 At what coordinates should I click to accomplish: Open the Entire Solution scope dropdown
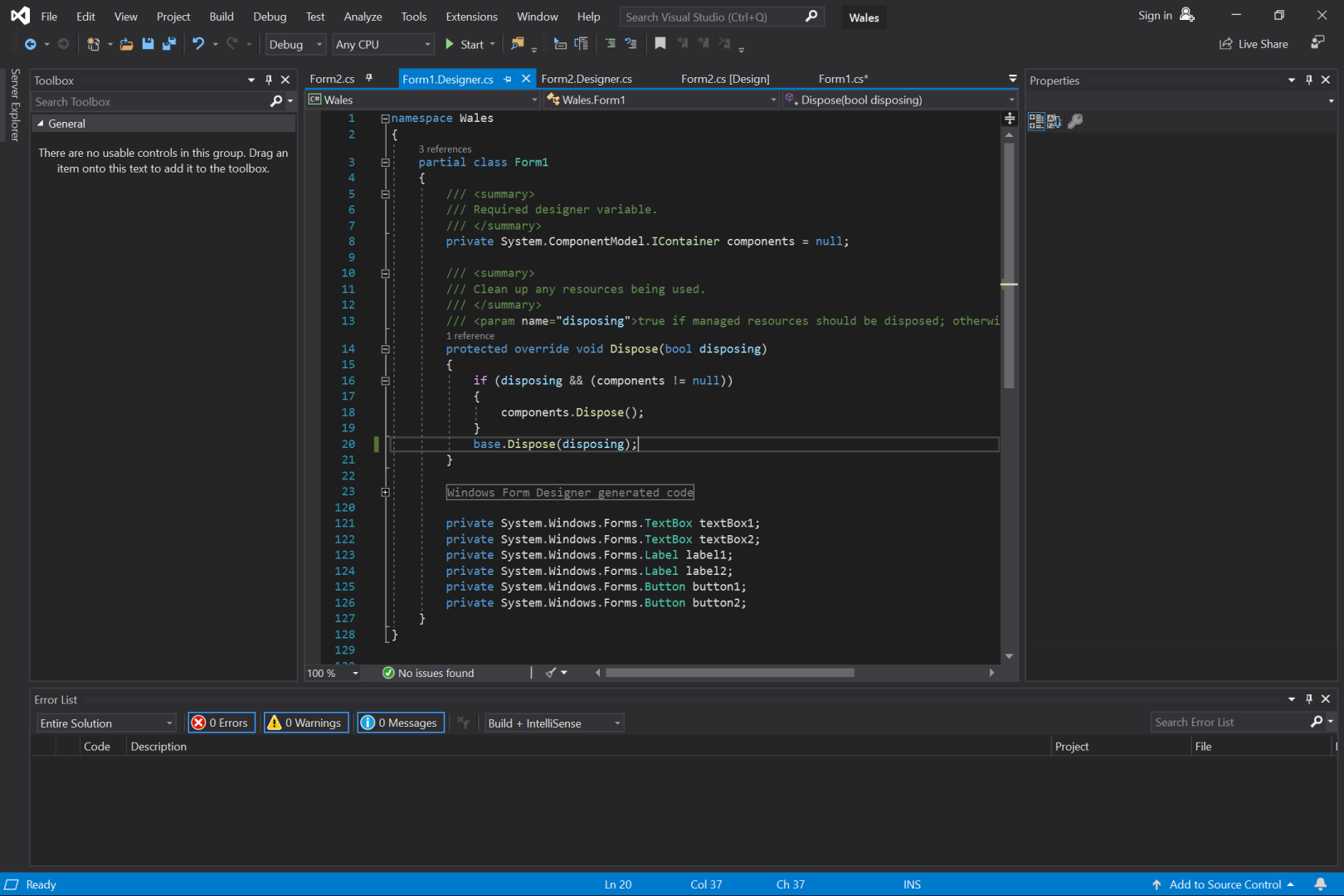(106, 723)
